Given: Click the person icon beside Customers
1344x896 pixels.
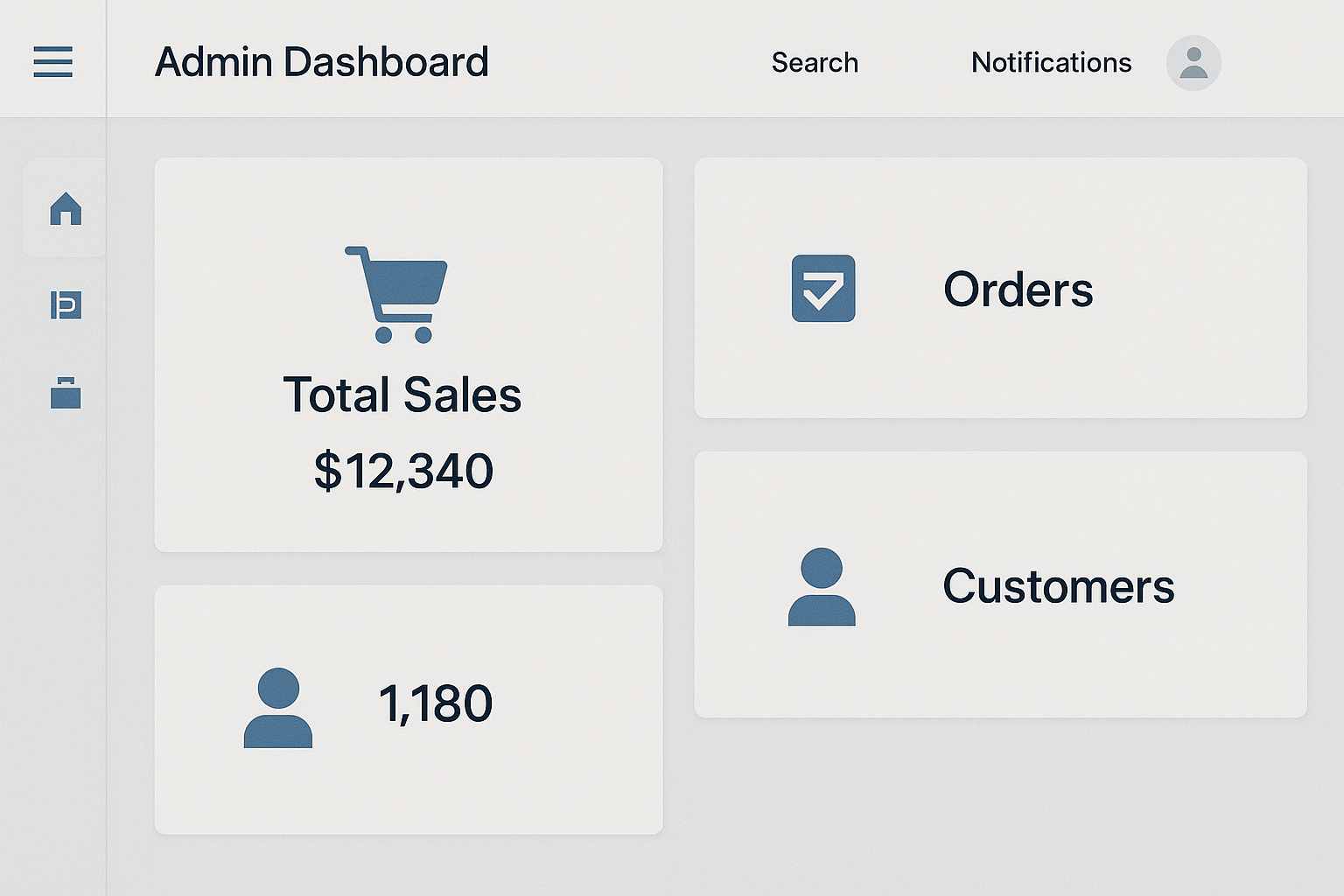Looking at the screenshot, I should pyautogui.click(x=822, y=587).
